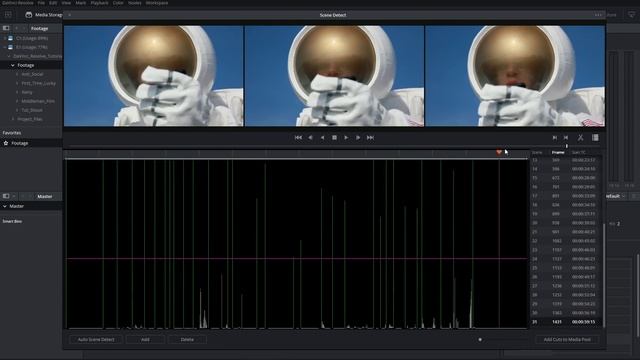Select Footage under Favorites

[x=20, y=143]
